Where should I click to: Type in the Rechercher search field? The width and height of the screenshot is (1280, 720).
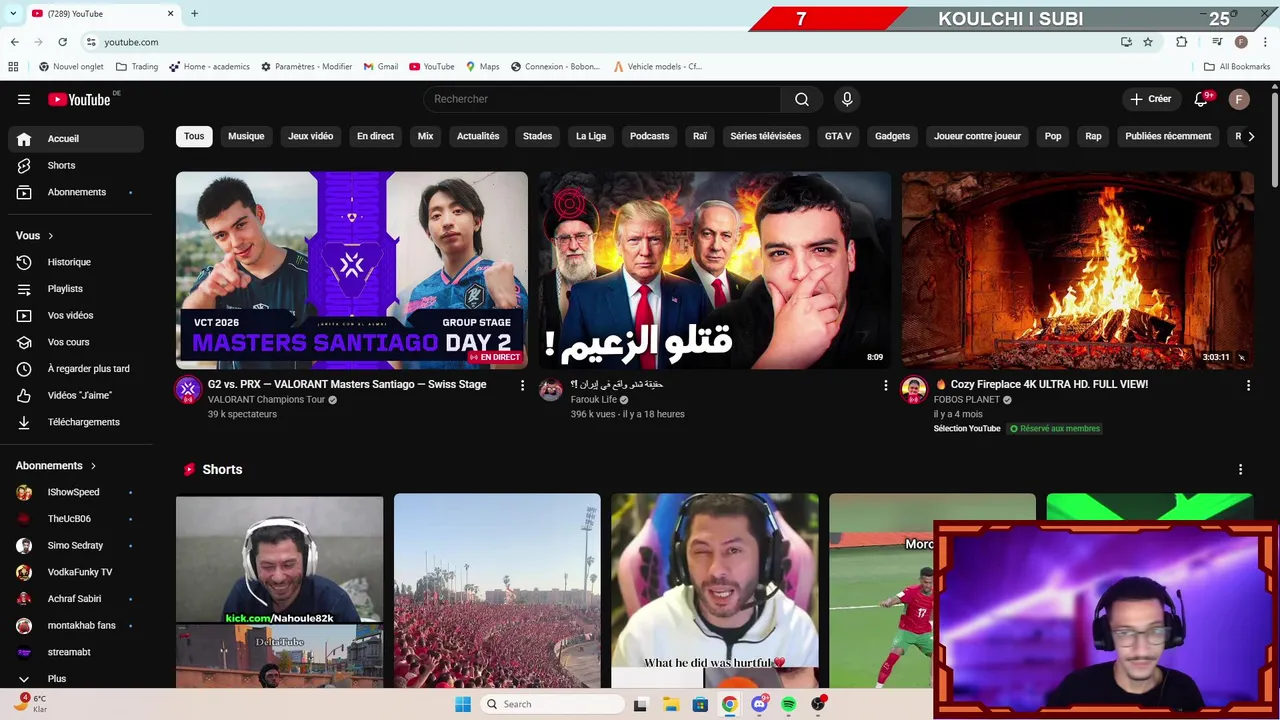pos(602,99)
